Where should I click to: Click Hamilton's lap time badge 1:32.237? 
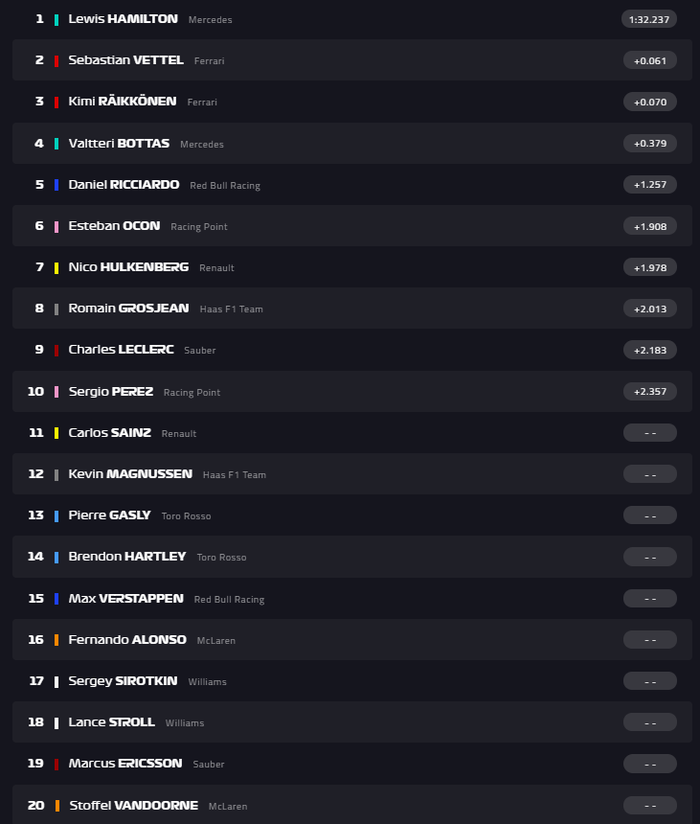(x=651, y=18)
